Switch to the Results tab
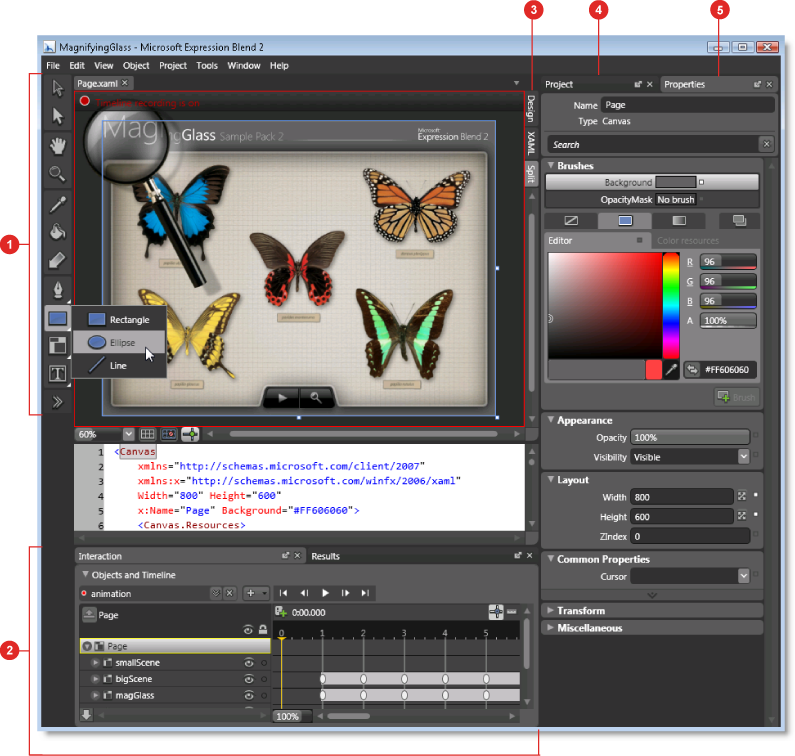This screenshot has height=756, width=795. pos(325,556)
